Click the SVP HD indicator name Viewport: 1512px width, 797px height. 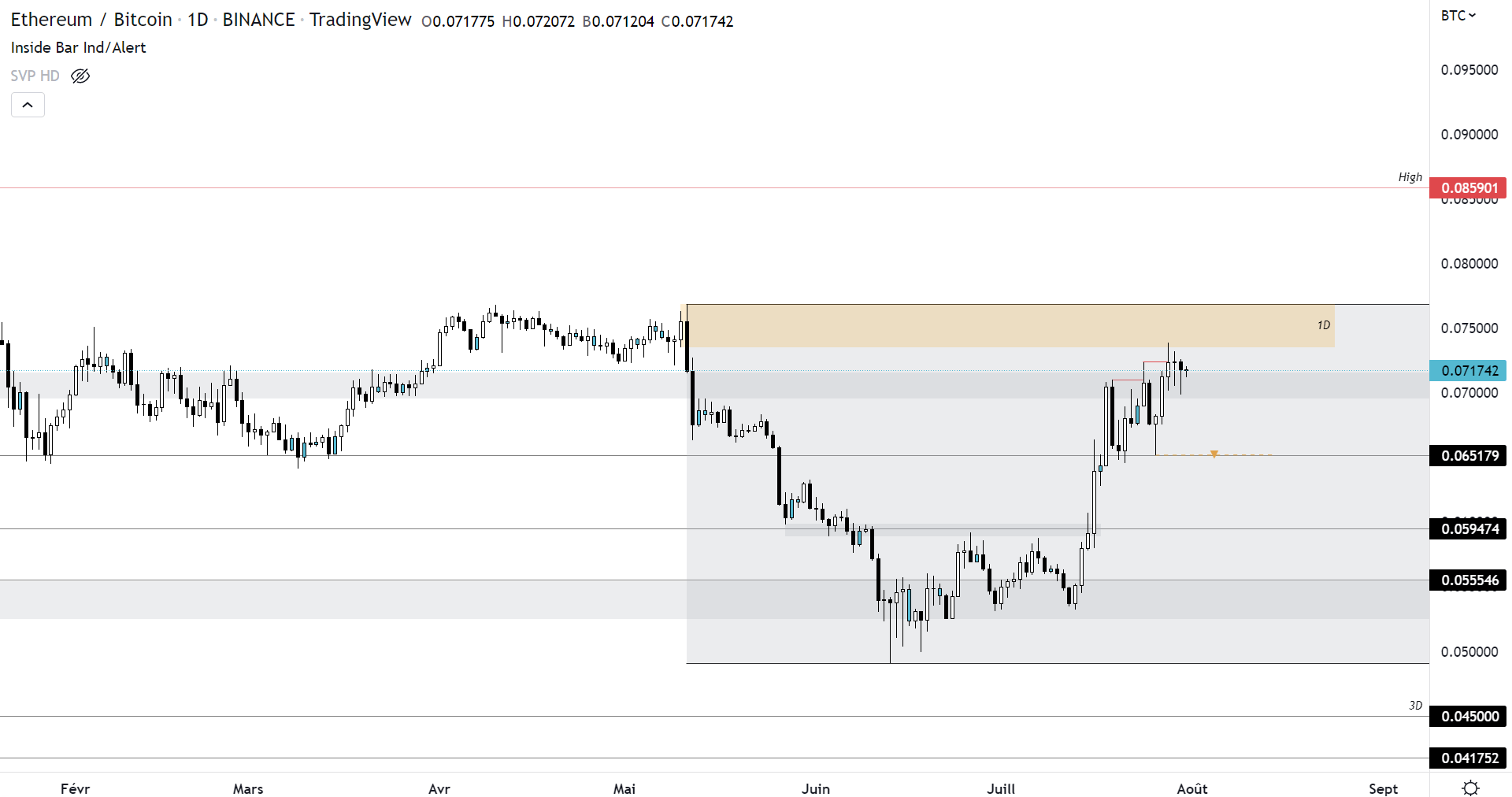(35, 76)
